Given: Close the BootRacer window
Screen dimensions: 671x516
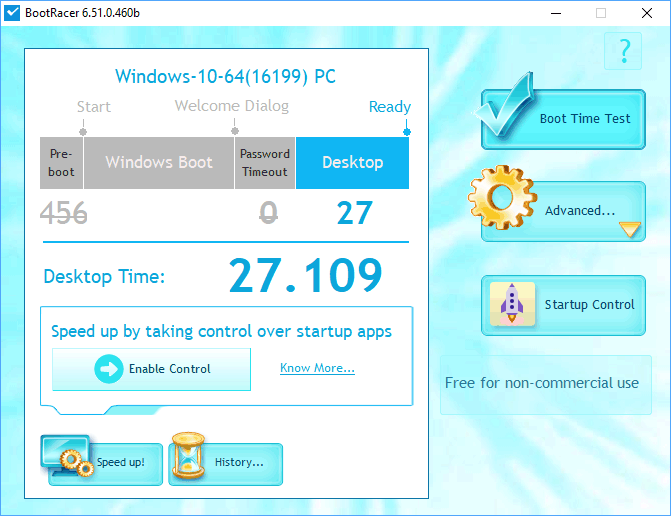Looking at the screenshot, I should 647,13.
